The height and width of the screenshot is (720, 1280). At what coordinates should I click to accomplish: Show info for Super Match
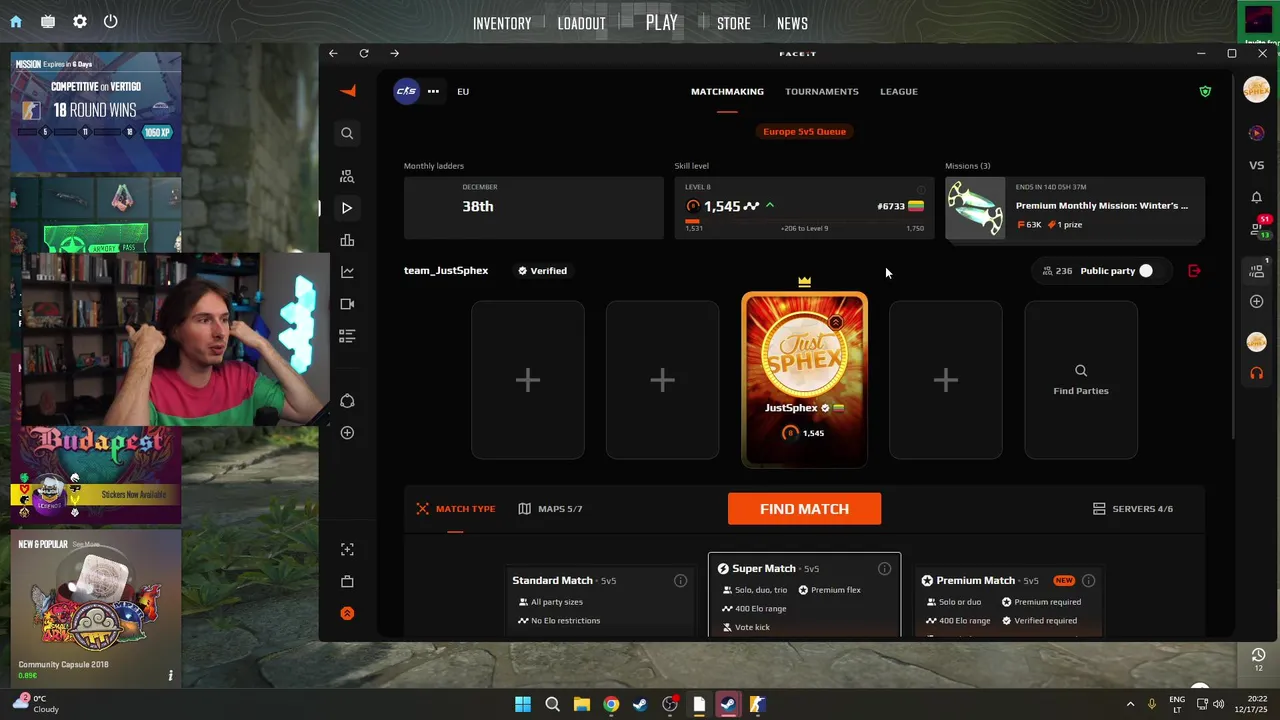coord(884,569)
